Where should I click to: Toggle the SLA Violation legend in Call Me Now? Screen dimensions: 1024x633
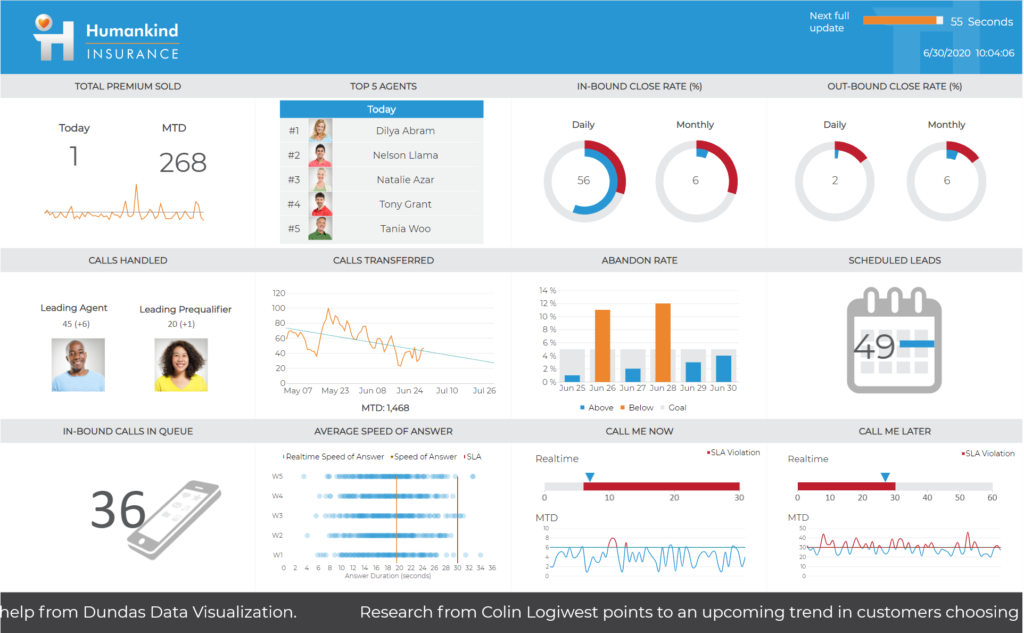pyautogui.click(x=733, y=452)
